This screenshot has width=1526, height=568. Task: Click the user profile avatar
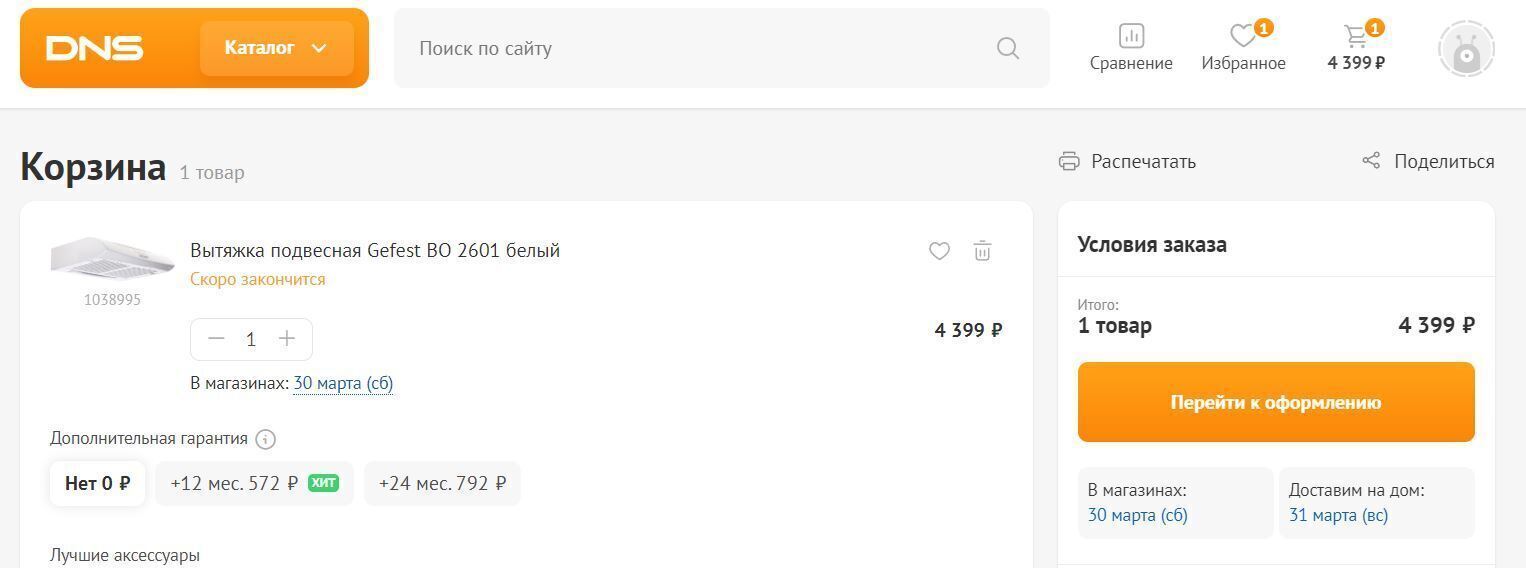(x=1465, y=49)
